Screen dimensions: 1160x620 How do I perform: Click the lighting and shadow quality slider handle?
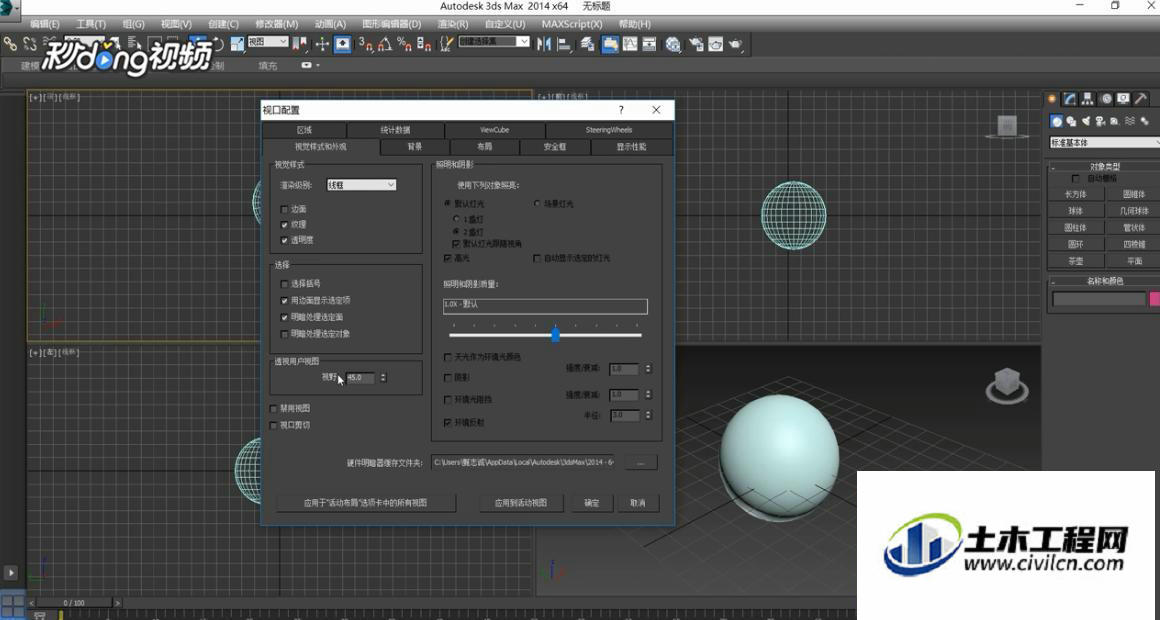[x=555, y=334]
